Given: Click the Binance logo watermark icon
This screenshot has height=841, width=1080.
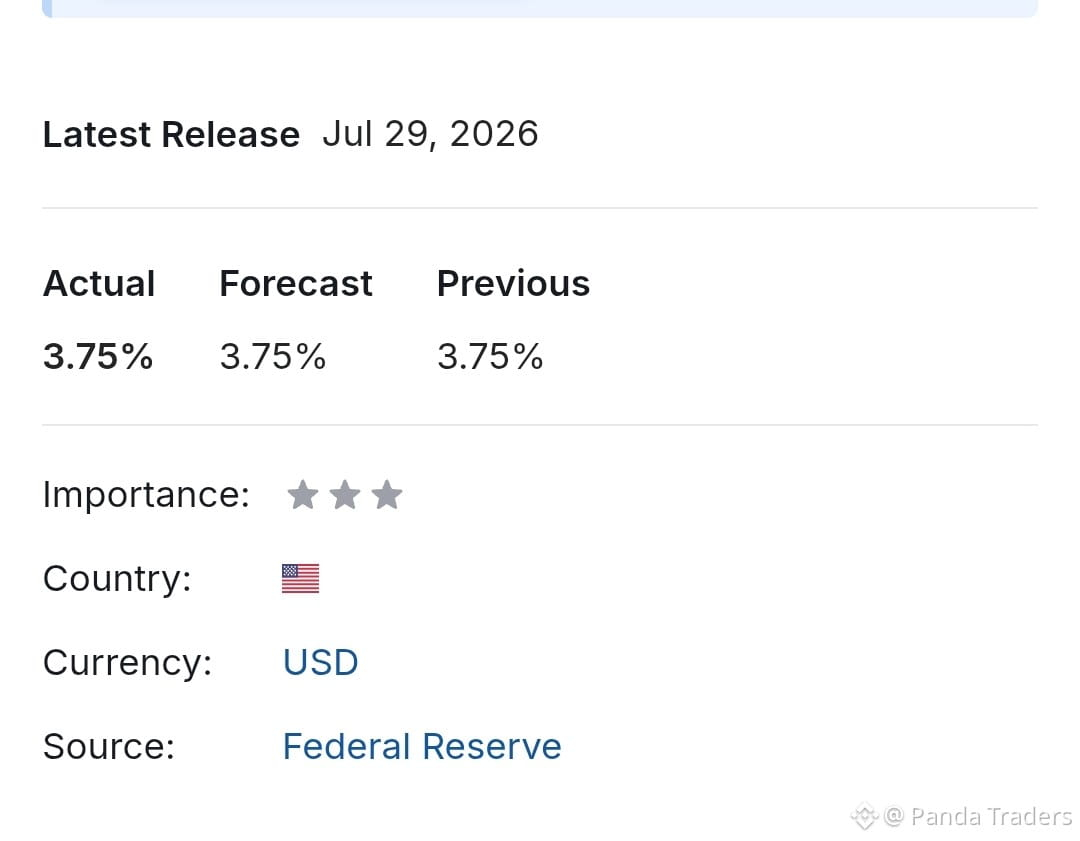Looking at the screenshot, I should tap(864, 817).
